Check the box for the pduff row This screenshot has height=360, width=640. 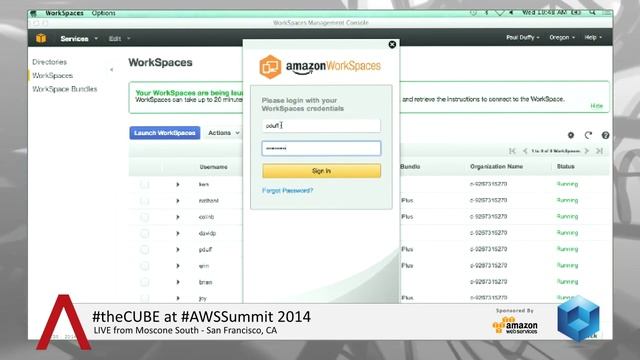144,250
